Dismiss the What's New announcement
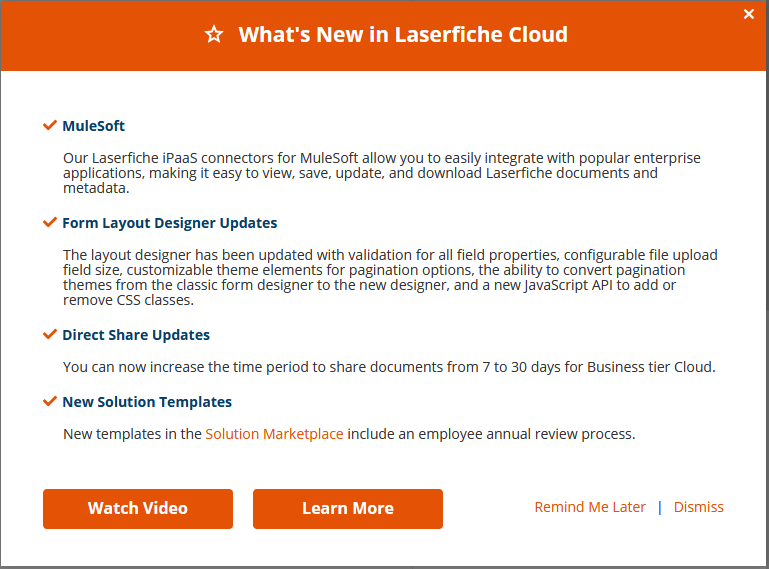The image size is (769, 569). [x=698, y=507]
